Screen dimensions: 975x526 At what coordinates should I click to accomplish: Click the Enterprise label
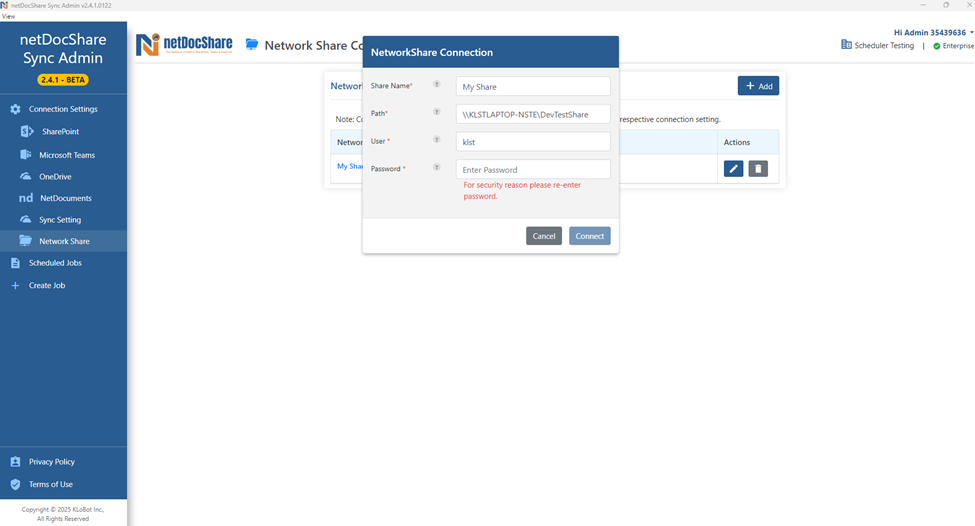[x=958, y=46]
